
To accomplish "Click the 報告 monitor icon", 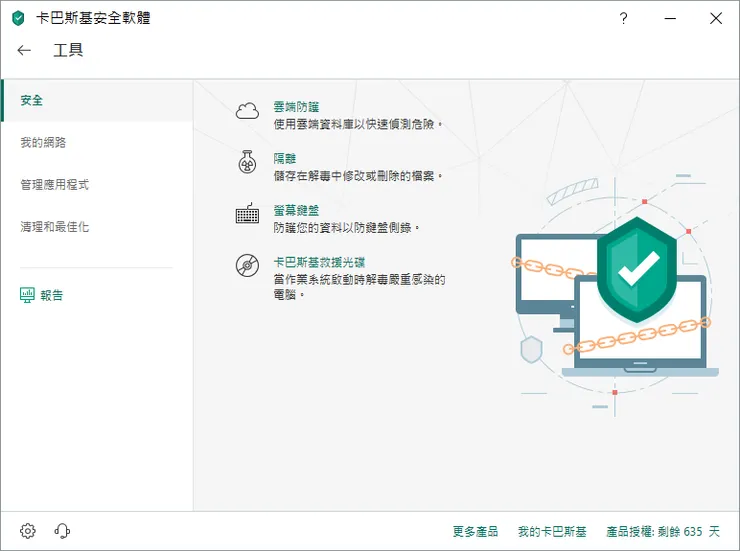I will pyautogui.click(x=27, y=295).
